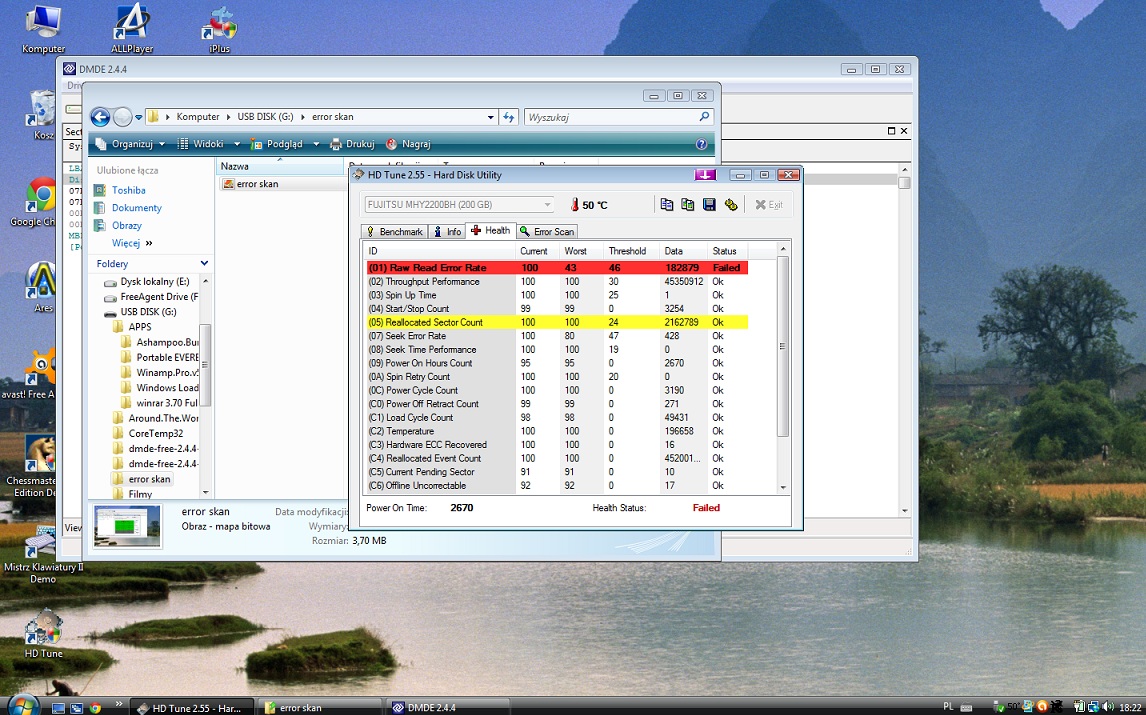
Task: Click the error skan preview thumbnail
Action: click(x=127, y=526)
